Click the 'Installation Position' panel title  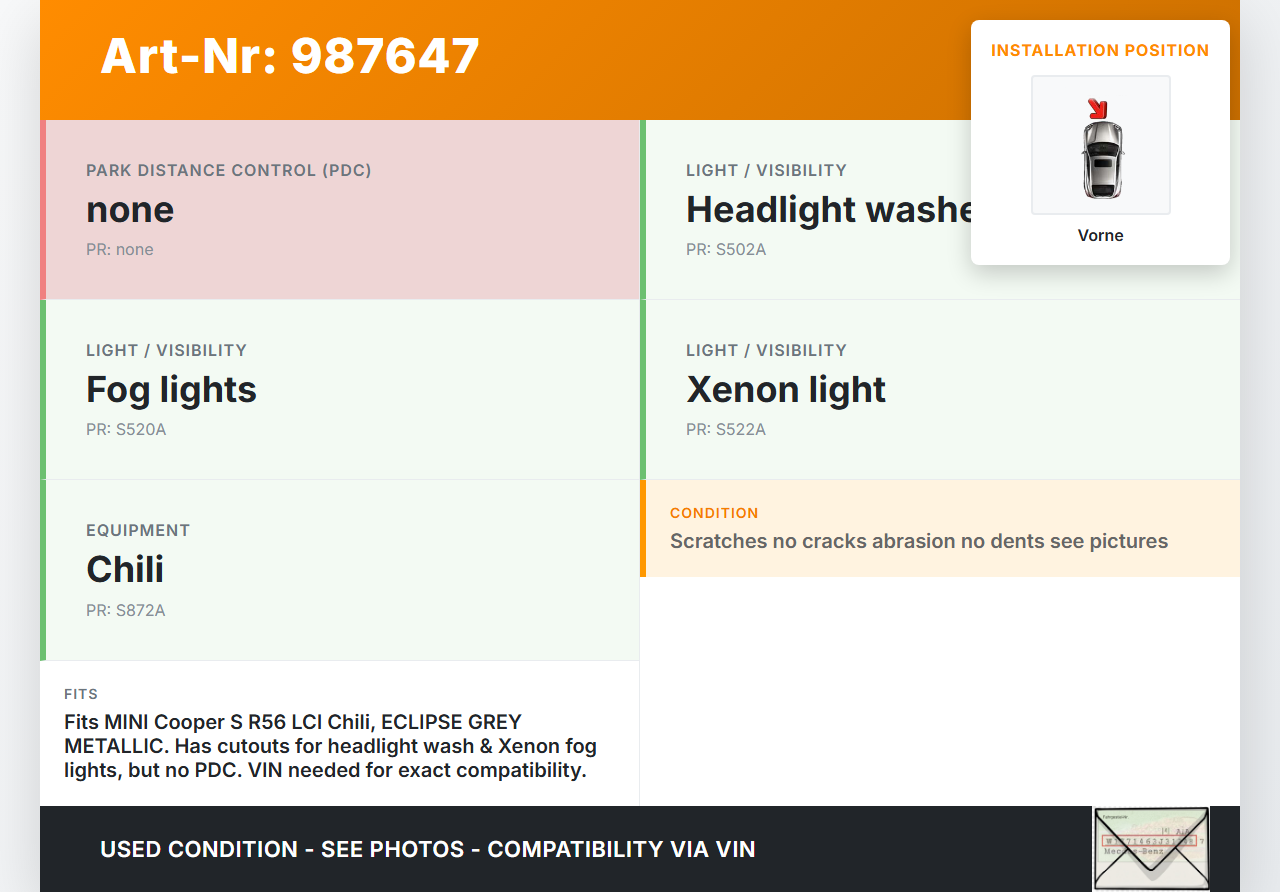pyautogui.click(x=1100, y=51)
